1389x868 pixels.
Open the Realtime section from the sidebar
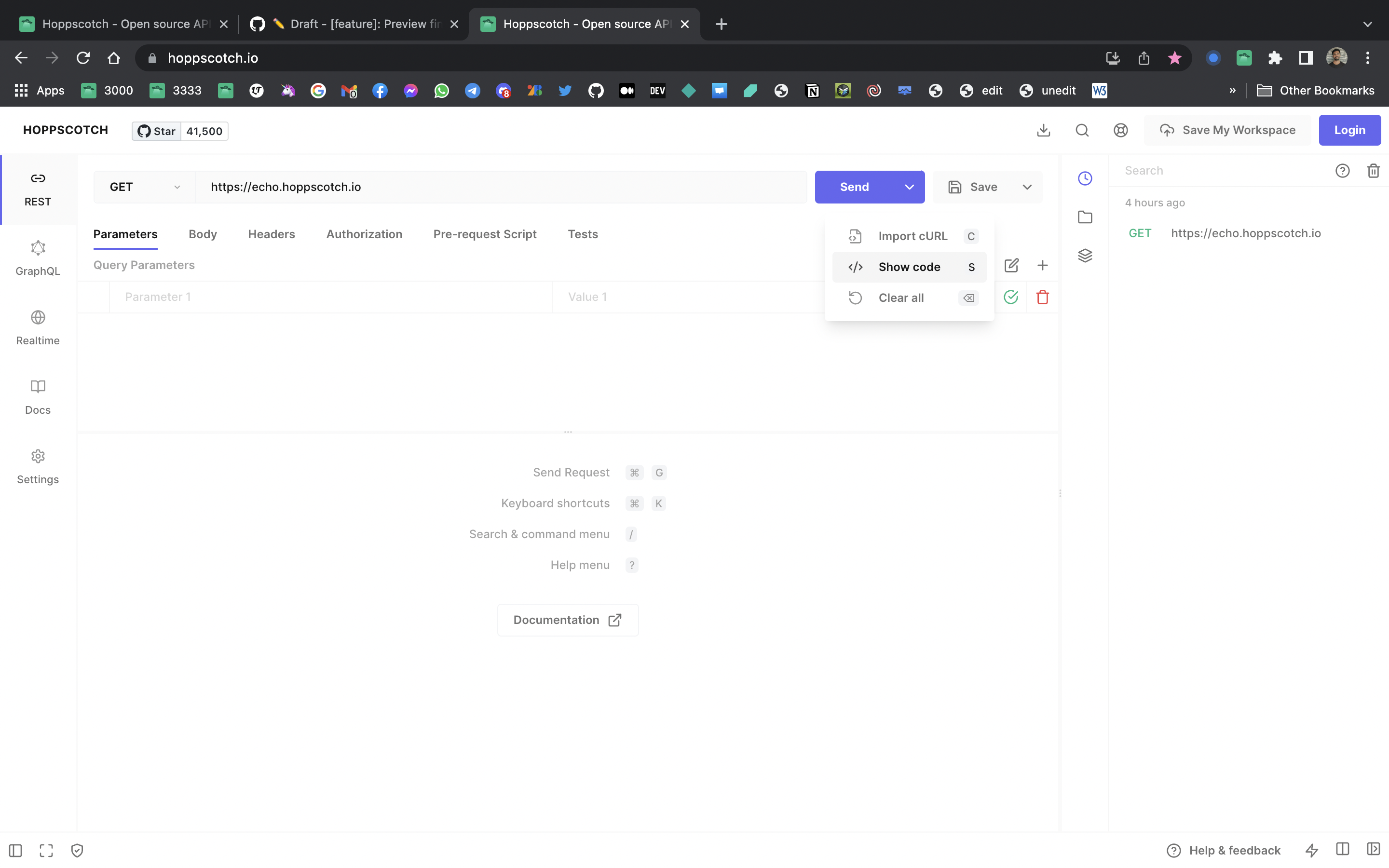tap(37, 327)
